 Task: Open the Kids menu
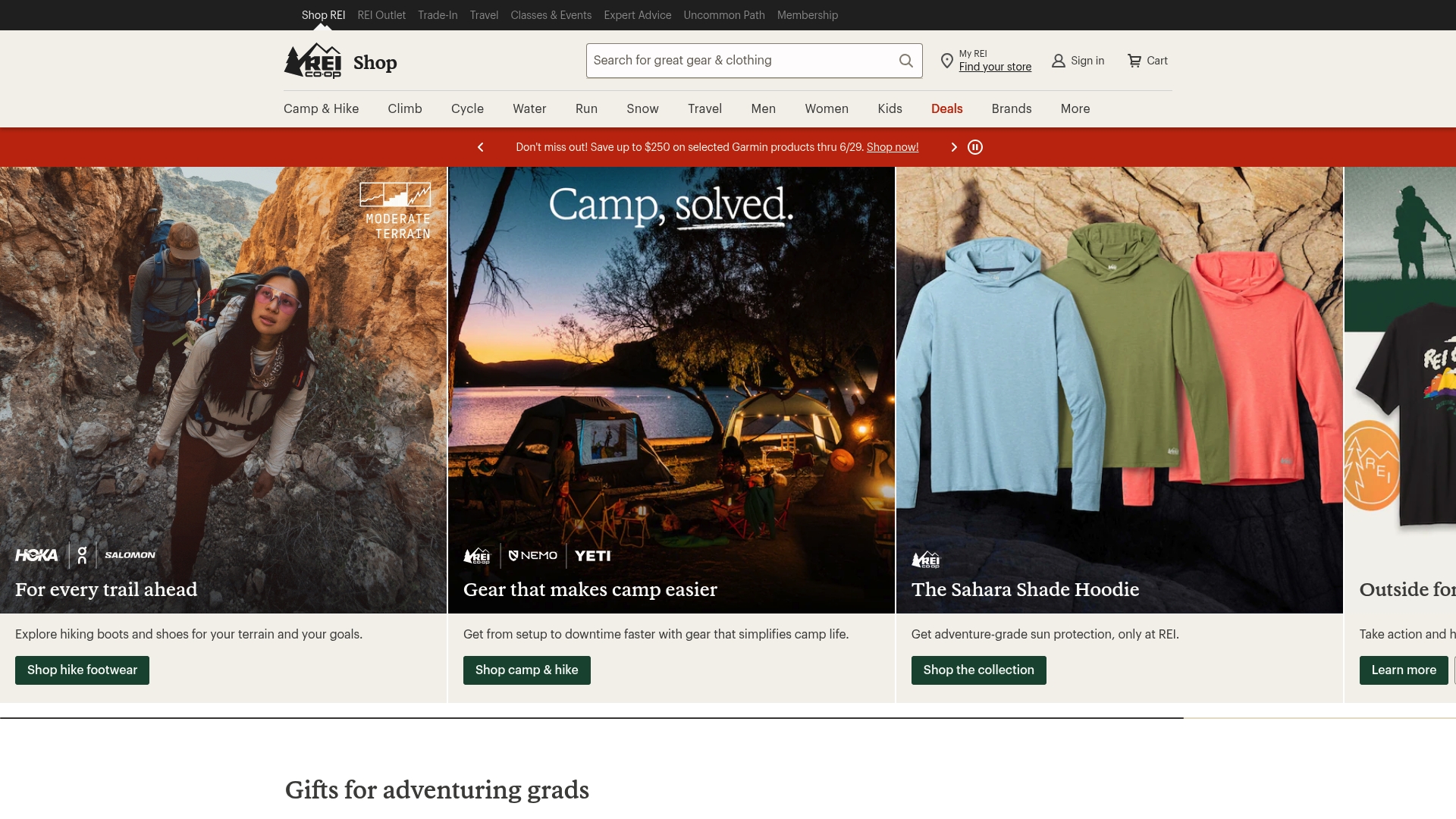click(890, 108)
